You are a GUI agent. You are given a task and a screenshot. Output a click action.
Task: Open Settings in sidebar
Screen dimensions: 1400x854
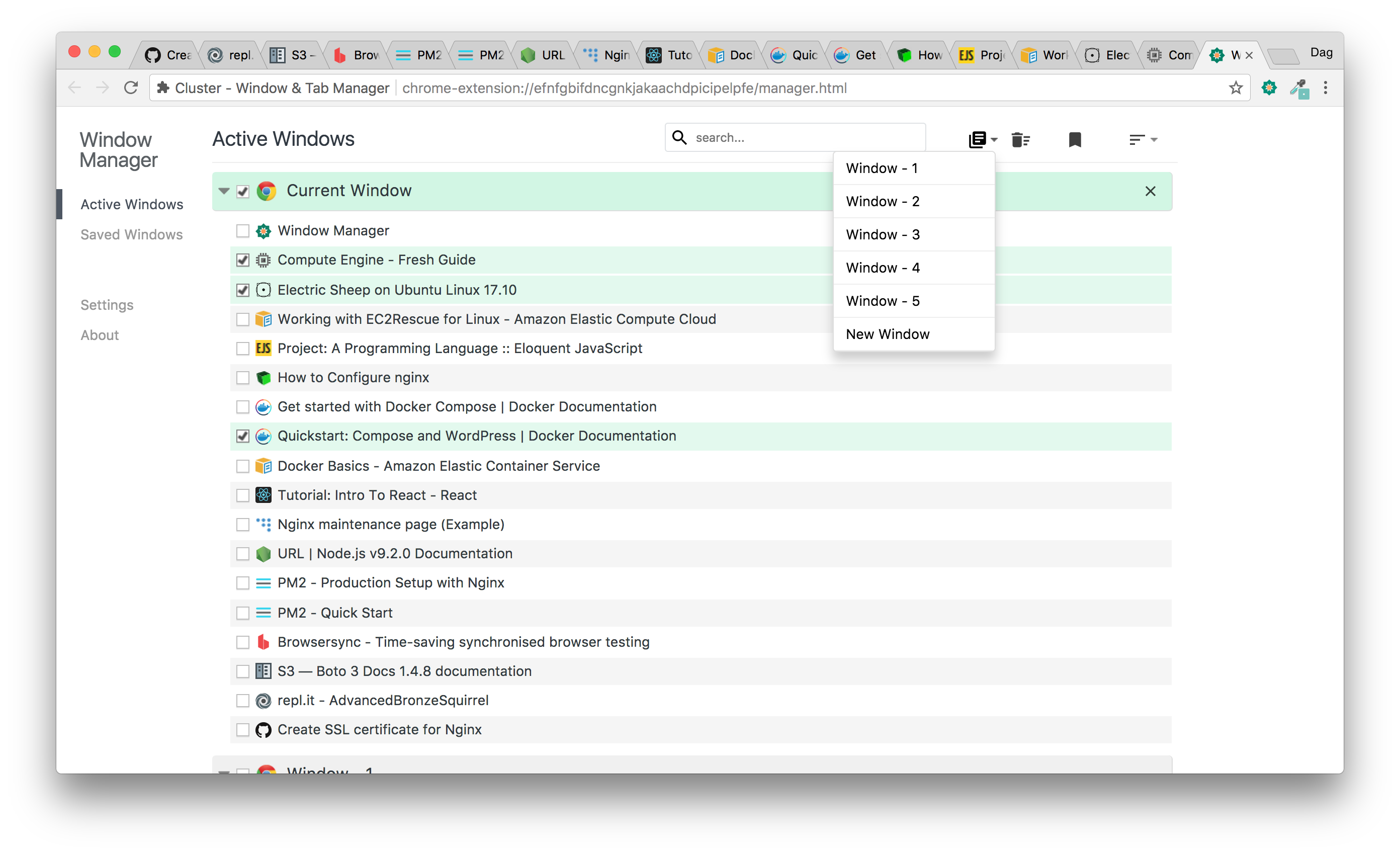(x=107, y=305)
